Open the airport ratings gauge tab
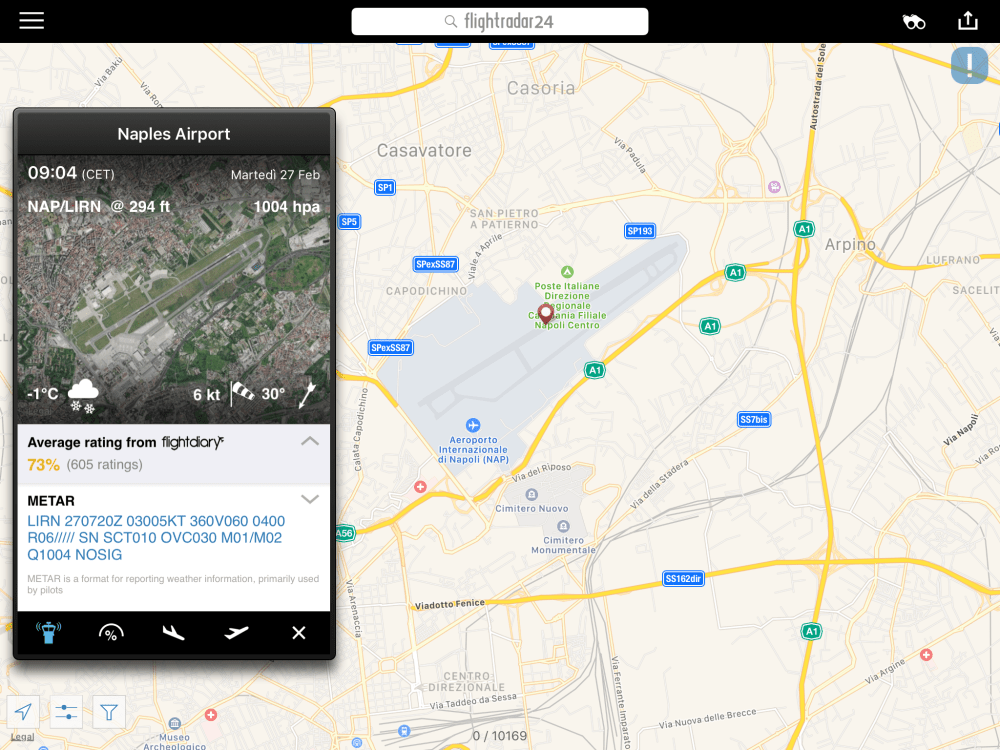The image size is (1000, 750). 111,633
